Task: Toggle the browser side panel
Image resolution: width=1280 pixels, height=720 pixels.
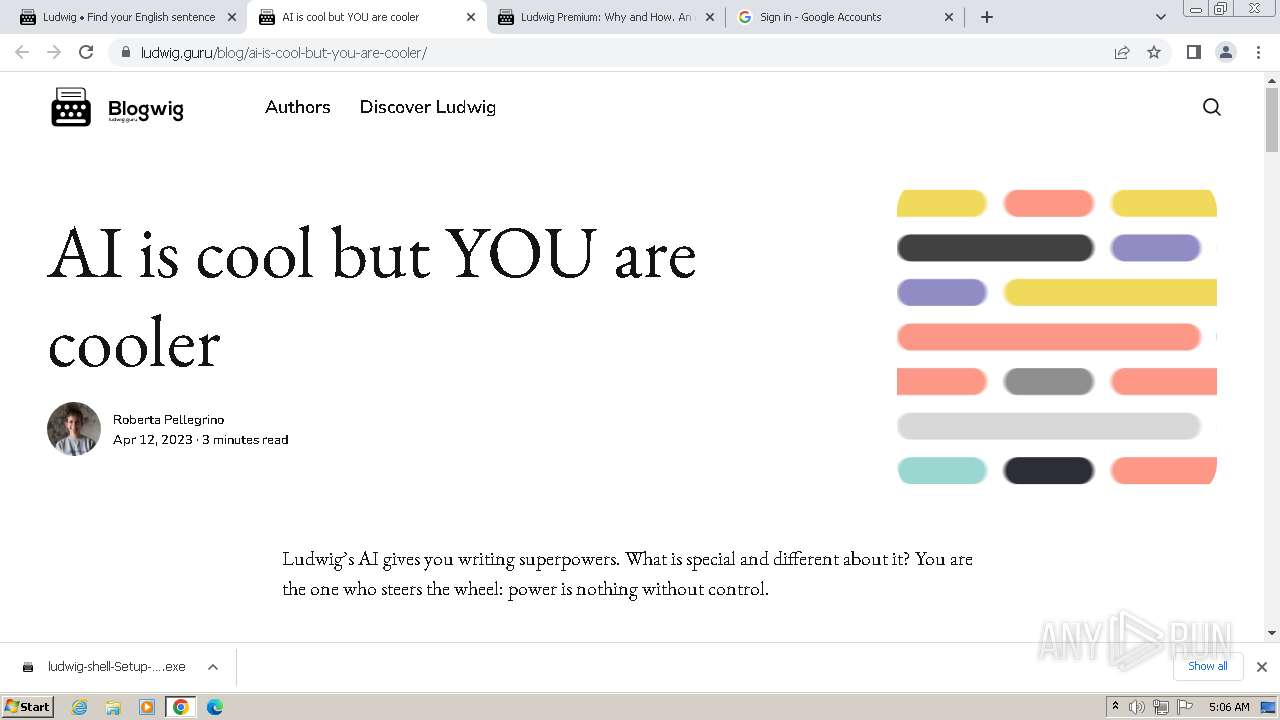Action: 1194,52
